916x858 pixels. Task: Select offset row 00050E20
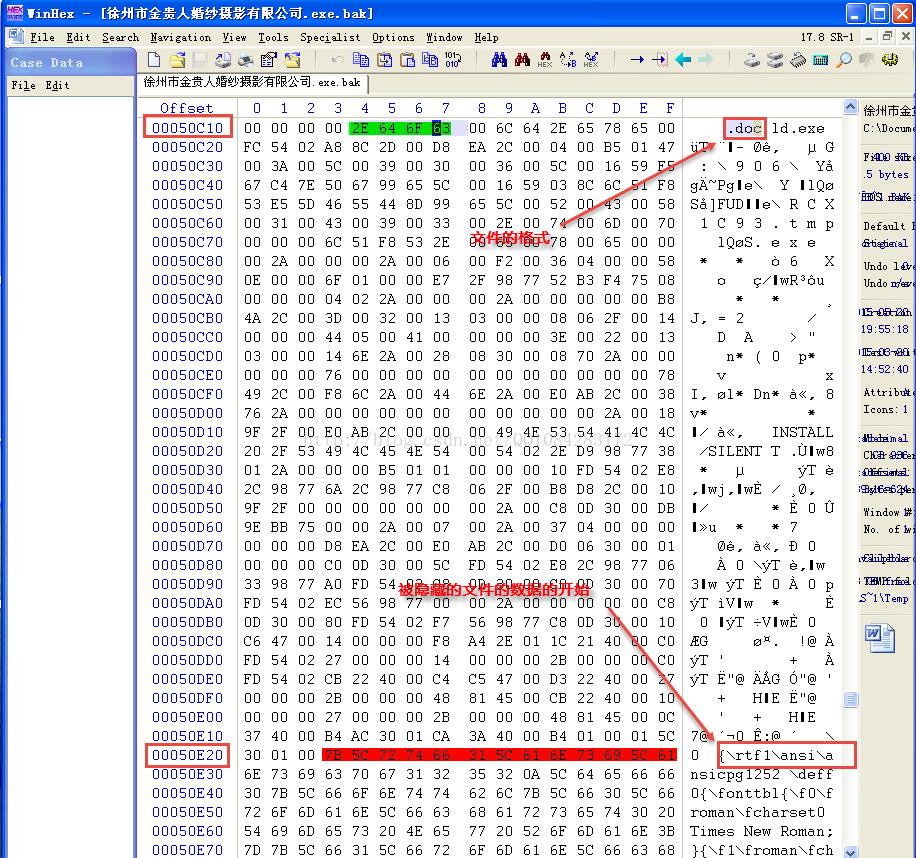click(x=188, y=755)
